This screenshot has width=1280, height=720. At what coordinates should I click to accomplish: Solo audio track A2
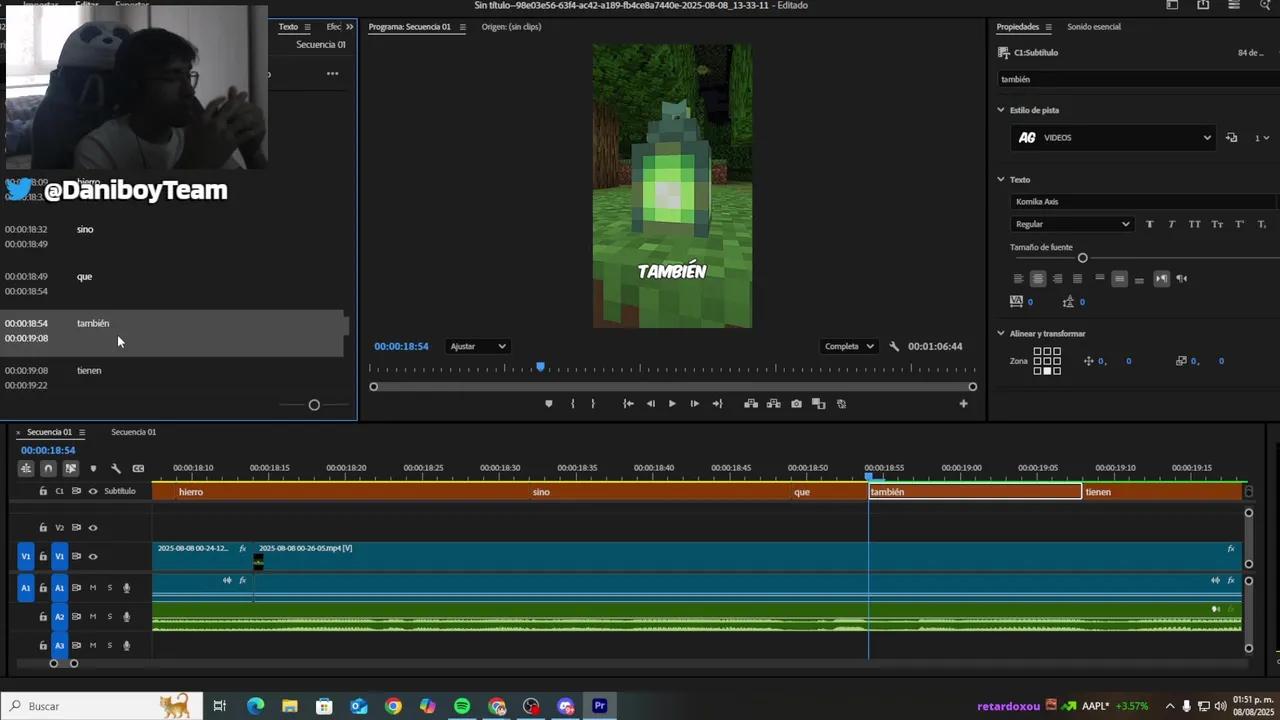point(110,617)
